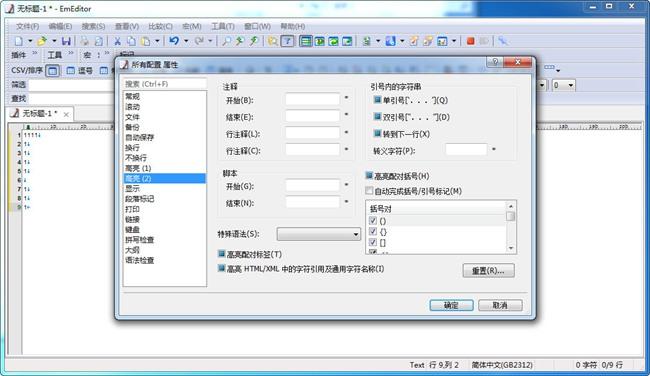Open dropdown arrow next to New icon
The image size is (650, 376).
[30, 41]
